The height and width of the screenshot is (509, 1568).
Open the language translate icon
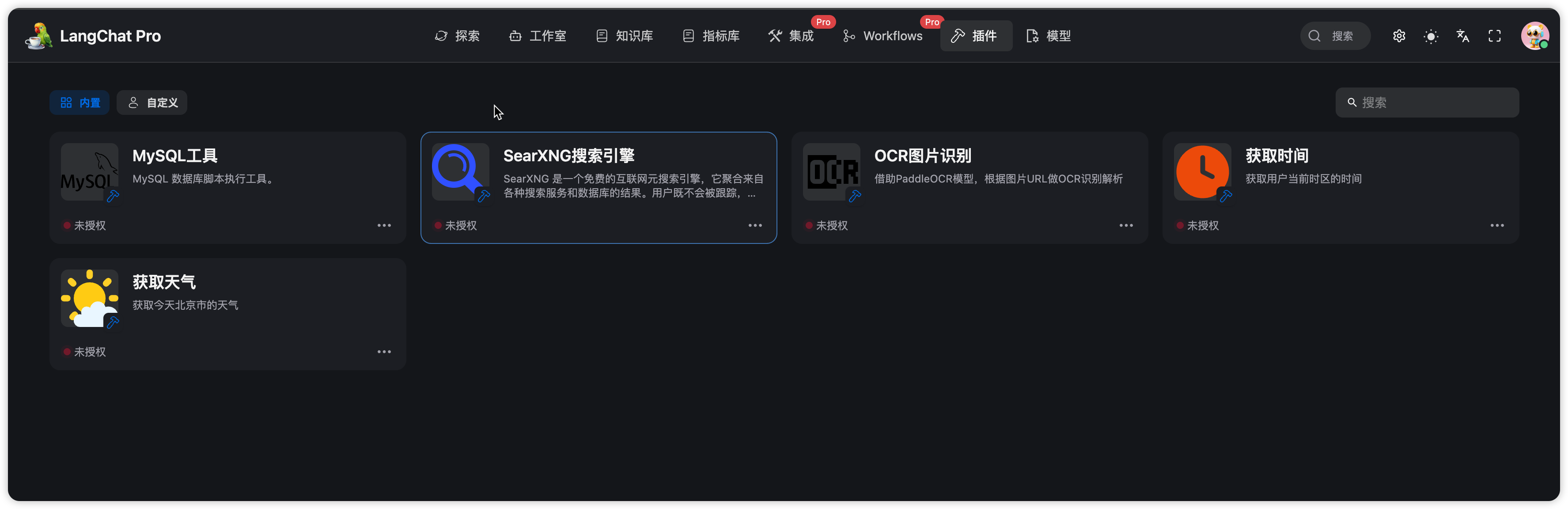[1463, 36]
